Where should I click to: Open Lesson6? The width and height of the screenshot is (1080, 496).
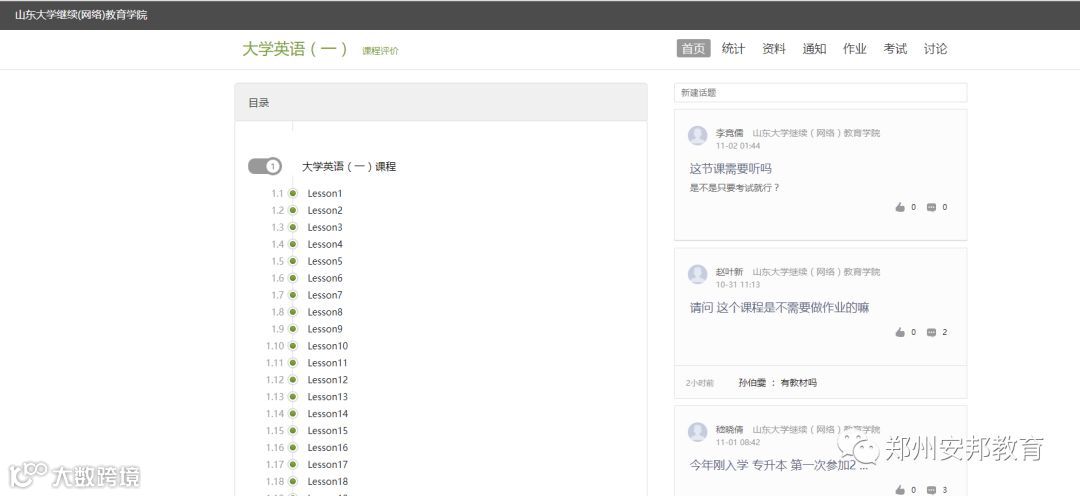point(325,278)
